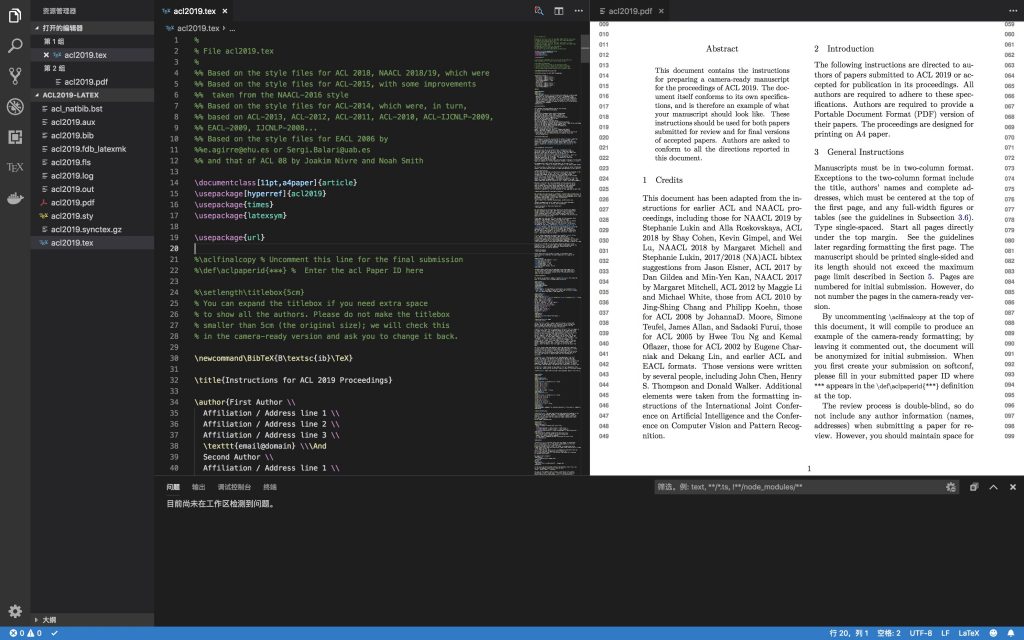Open the Extensions view in activity bar

(14, 136)
